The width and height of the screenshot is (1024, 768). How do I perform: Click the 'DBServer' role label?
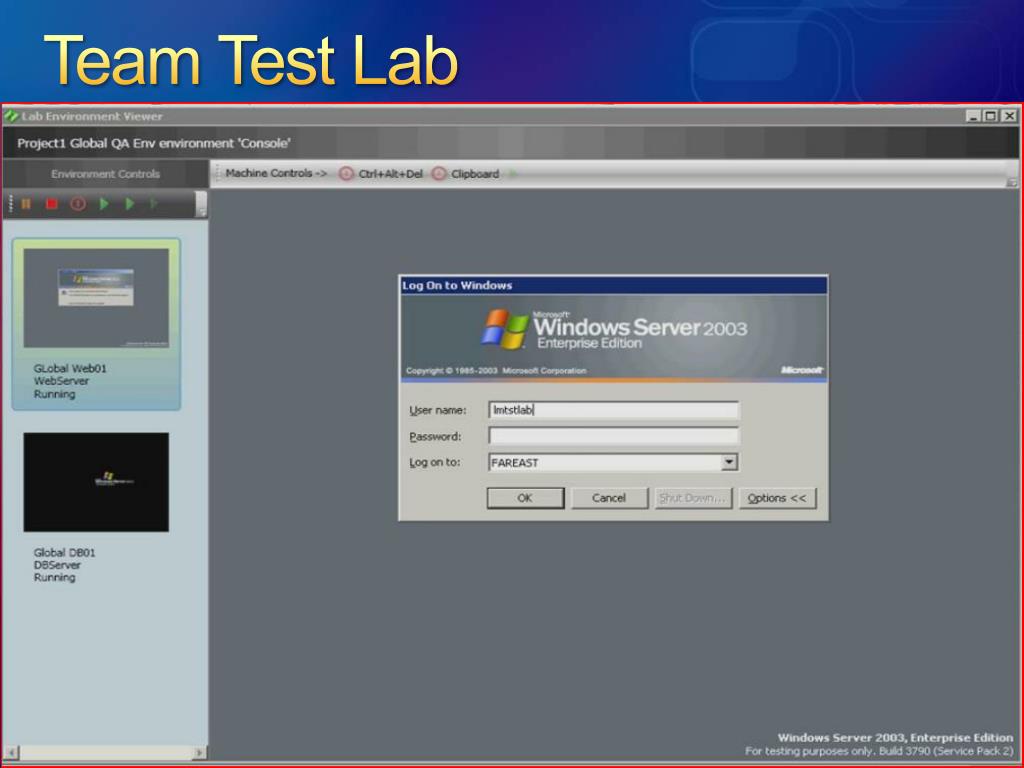click(x=57, y=565)
